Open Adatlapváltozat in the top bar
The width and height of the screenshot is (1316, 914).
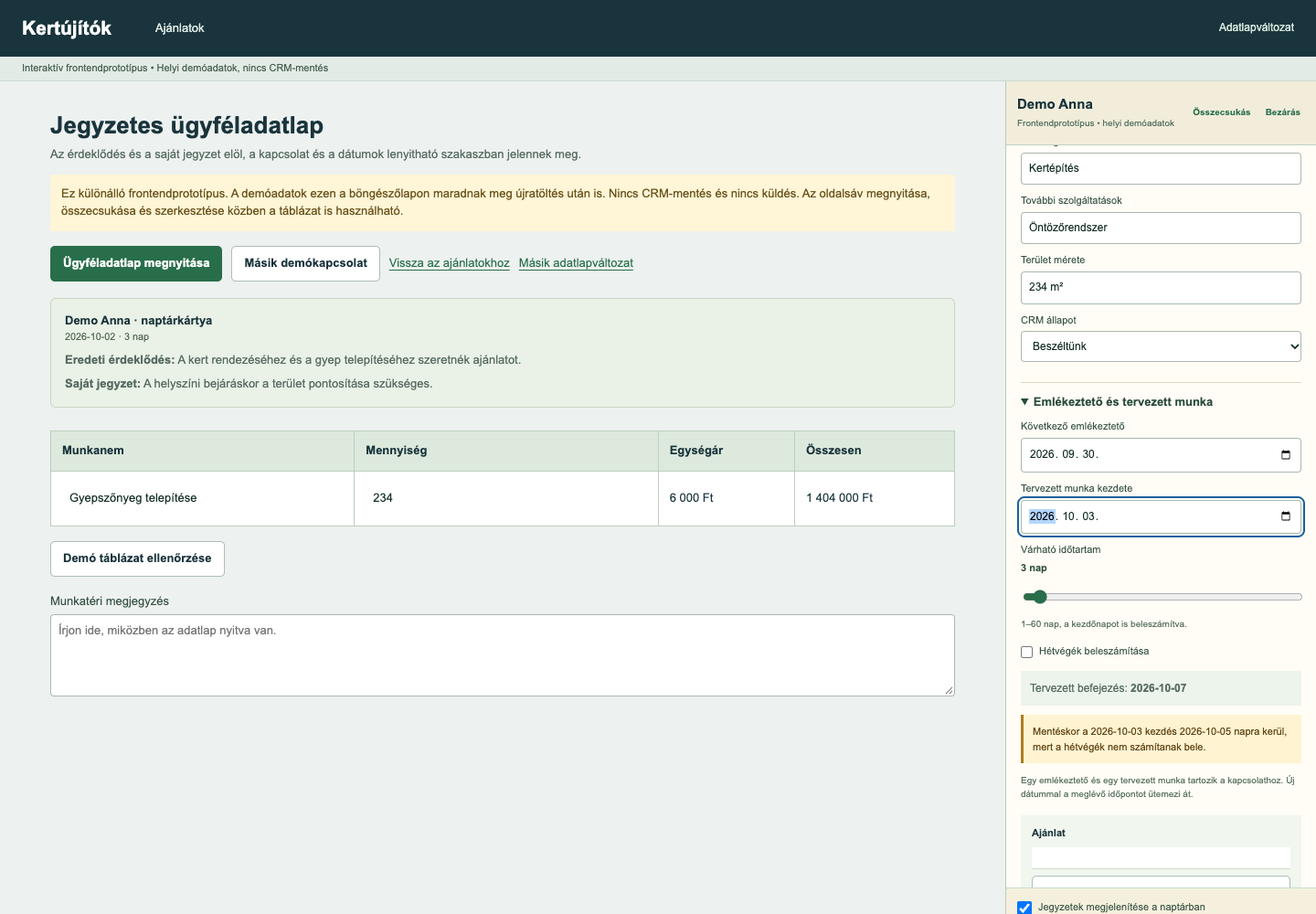[1256, 27]
